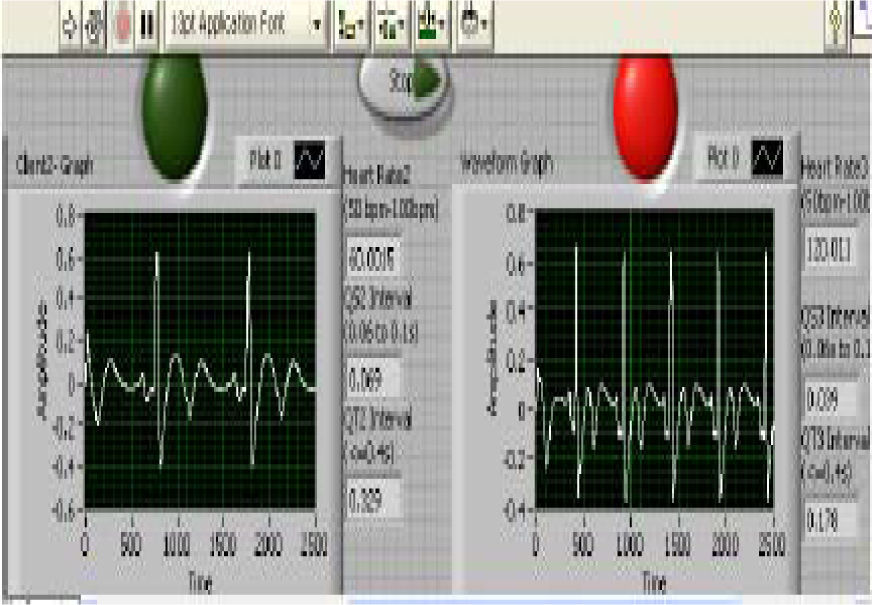Open the 13pt Application Font dropdown
872x605 pixels.
pos(245,22)
